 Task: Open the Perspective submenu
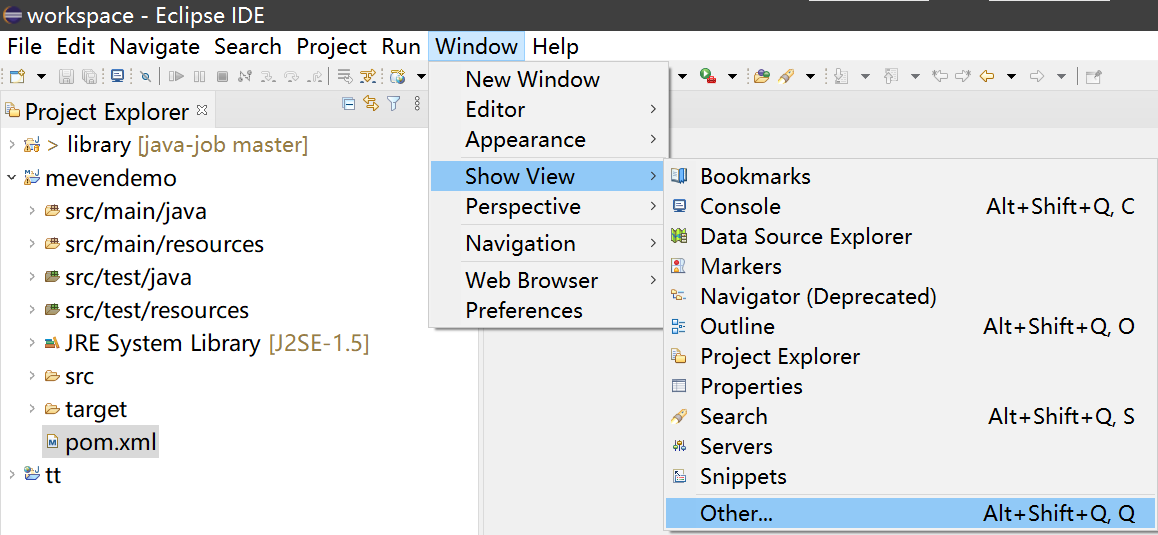[x=522, y=207]
